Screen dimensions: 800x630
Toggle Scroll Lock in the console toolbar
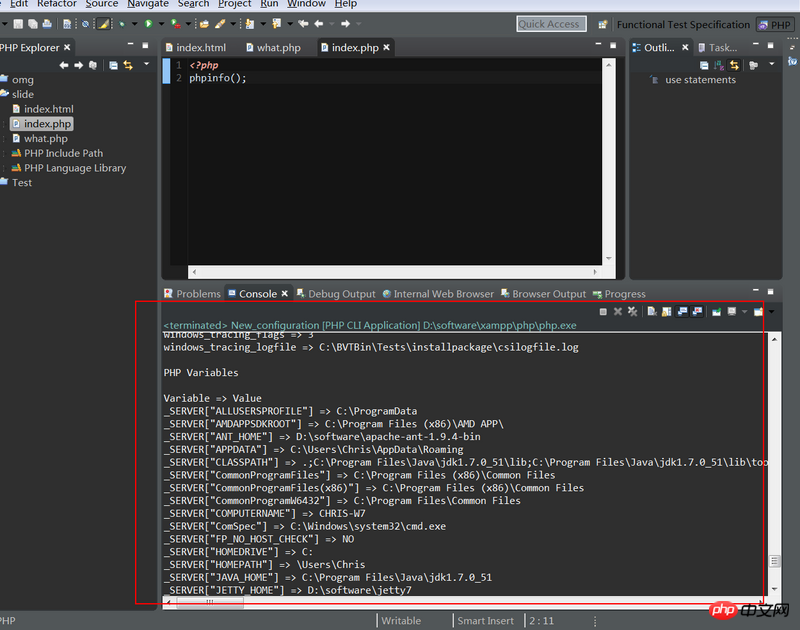(667, 312)
